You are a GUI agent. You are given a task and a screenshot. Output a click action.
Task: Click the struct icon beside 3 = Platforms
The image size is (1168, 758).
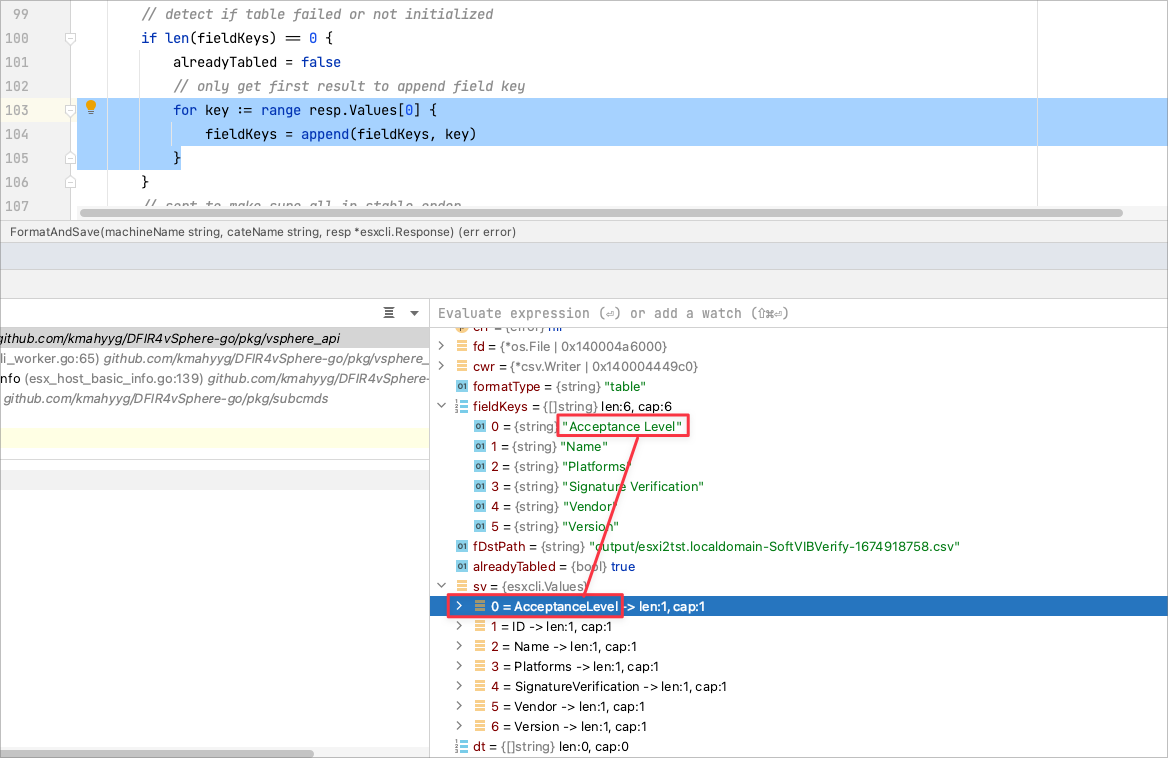coord(480,666)
